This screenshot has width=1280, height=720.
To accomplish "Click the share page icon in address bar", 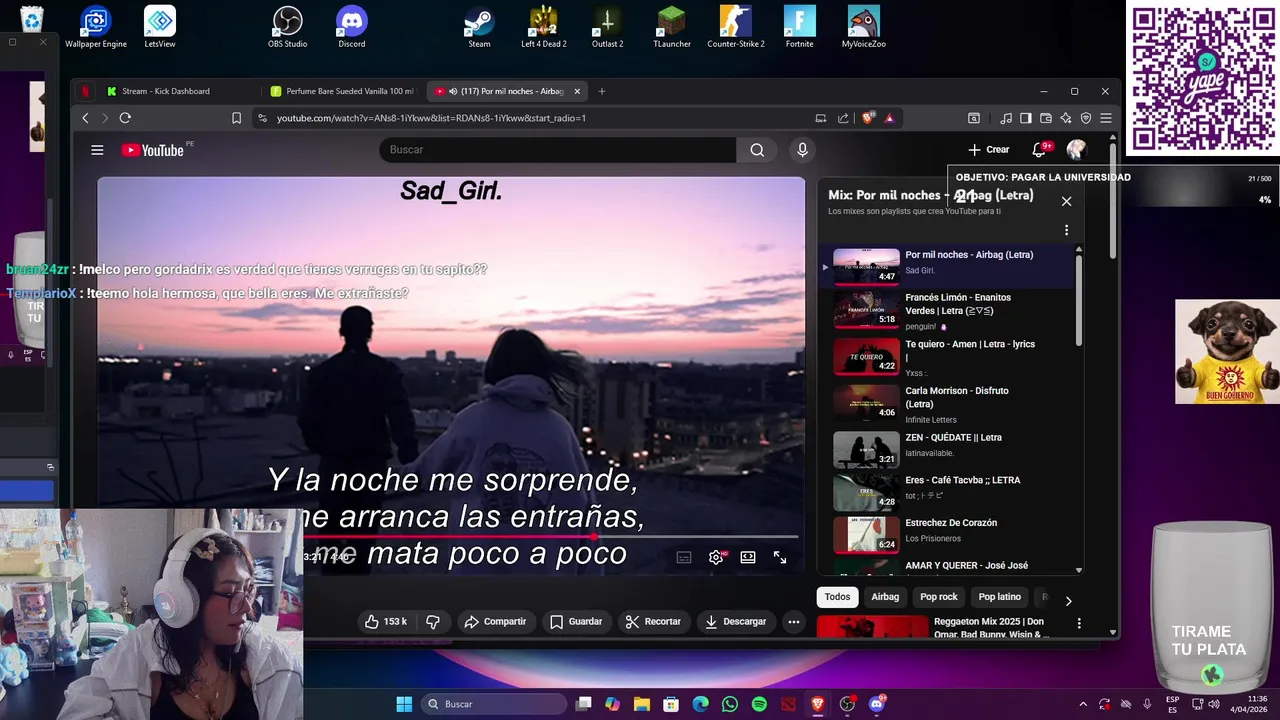I will (x=843, y=118).
